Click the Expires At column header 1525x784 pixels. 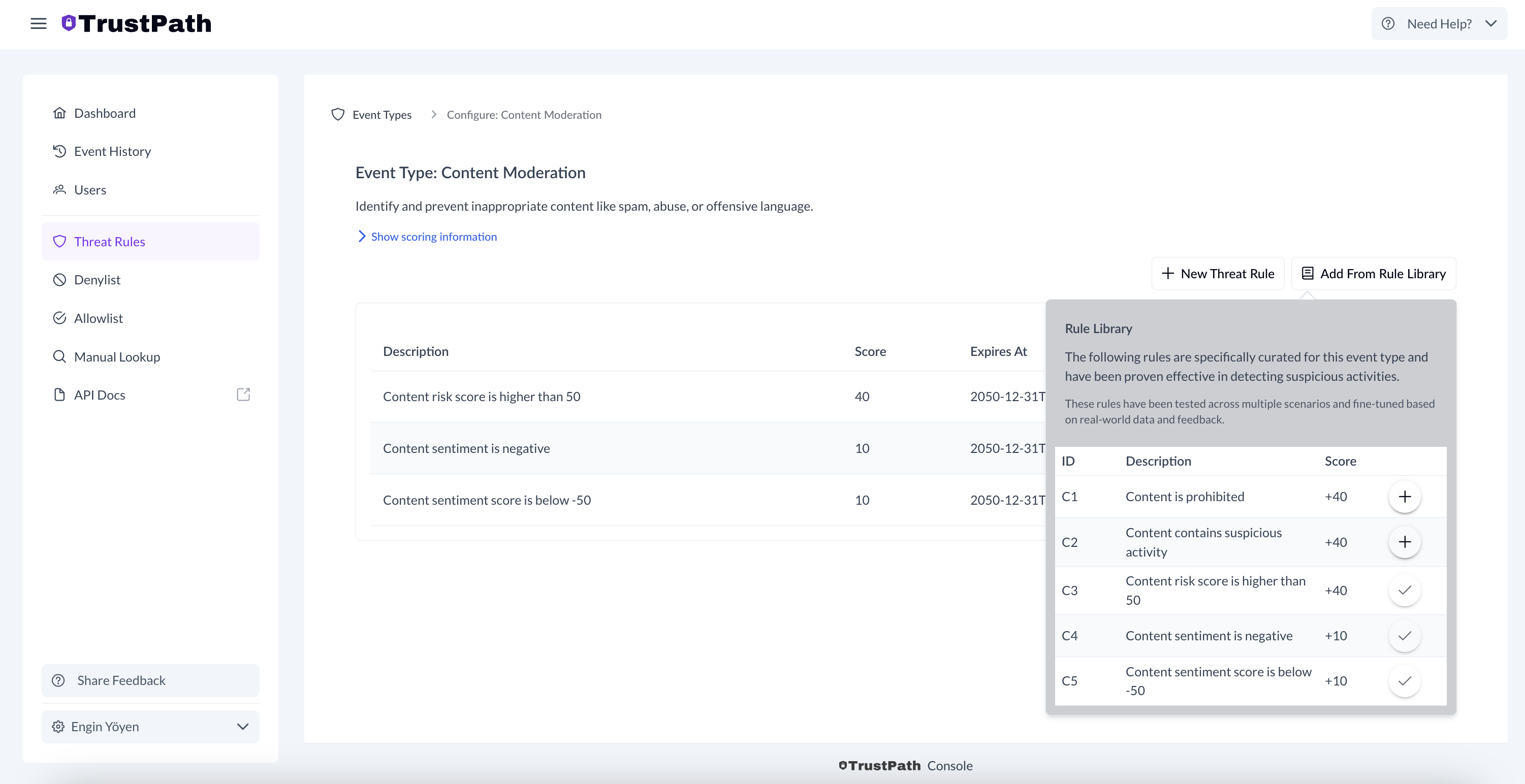coord(998,351)
